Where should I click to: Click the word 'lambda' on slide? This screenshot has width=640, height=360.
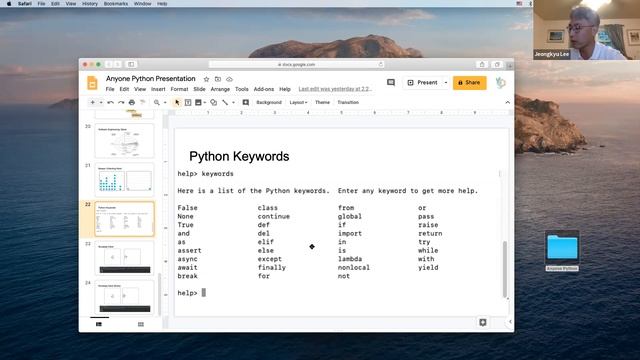click(350, 259)
